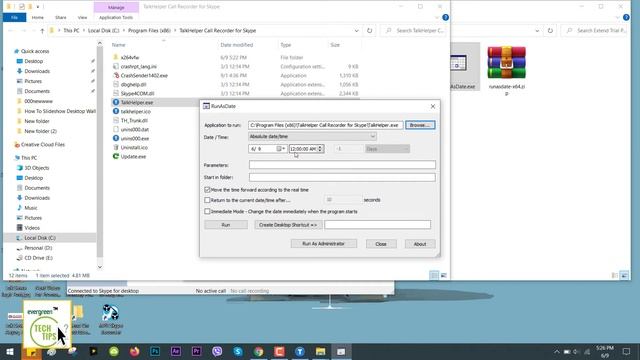Click the Start in folder field

point(342,177)
